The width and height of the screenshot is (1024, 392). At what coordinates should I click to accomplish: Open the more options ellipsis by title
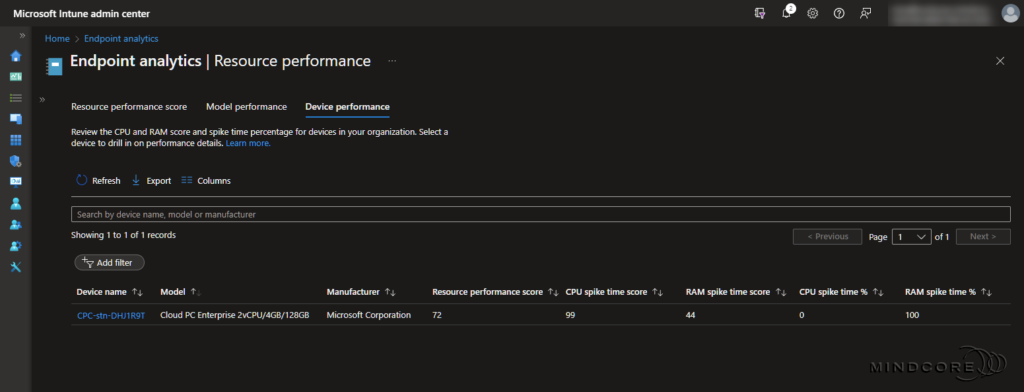392,61
